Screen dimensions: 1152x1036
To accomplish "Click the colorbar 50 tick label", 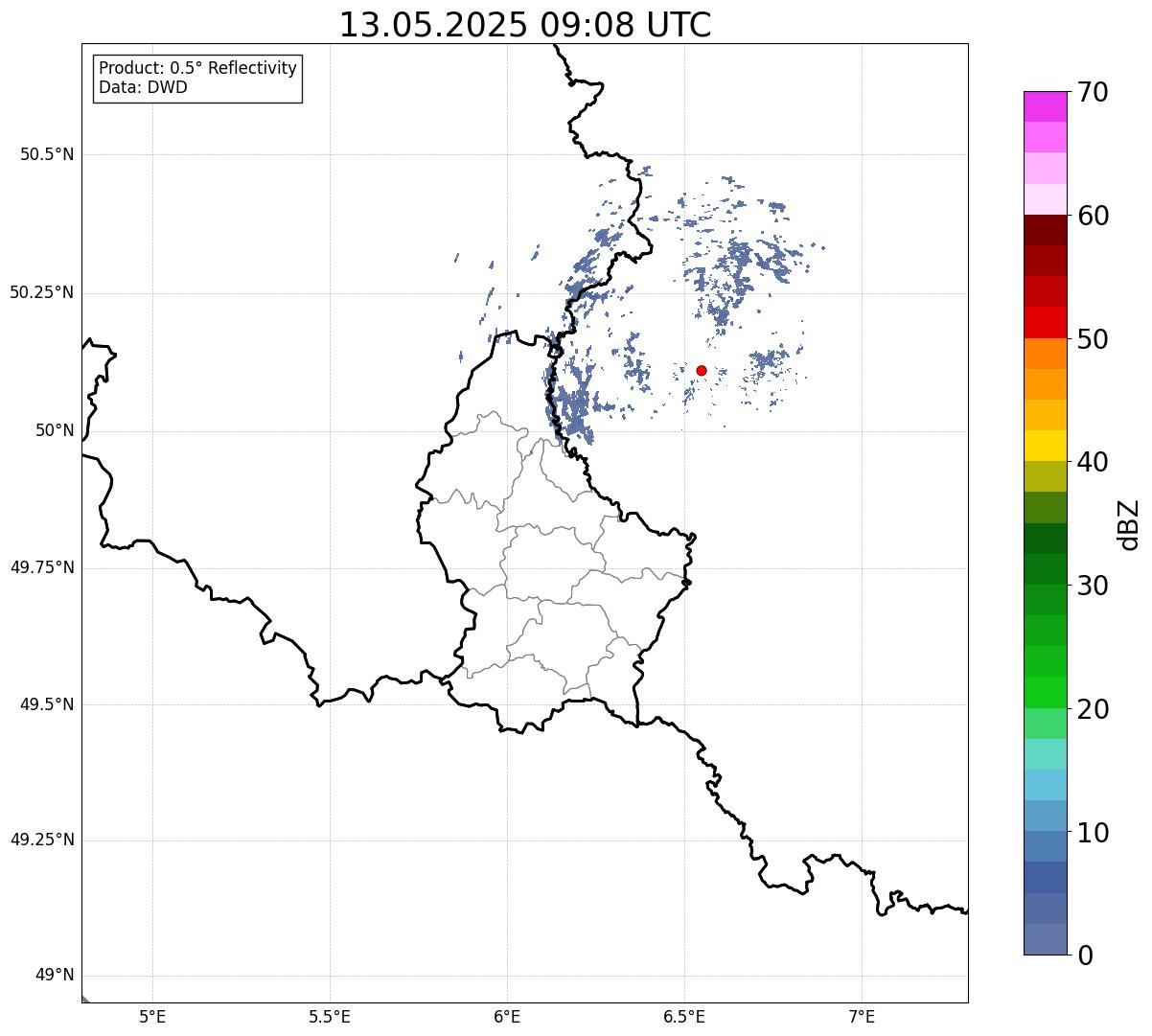I will point(1093,339).
